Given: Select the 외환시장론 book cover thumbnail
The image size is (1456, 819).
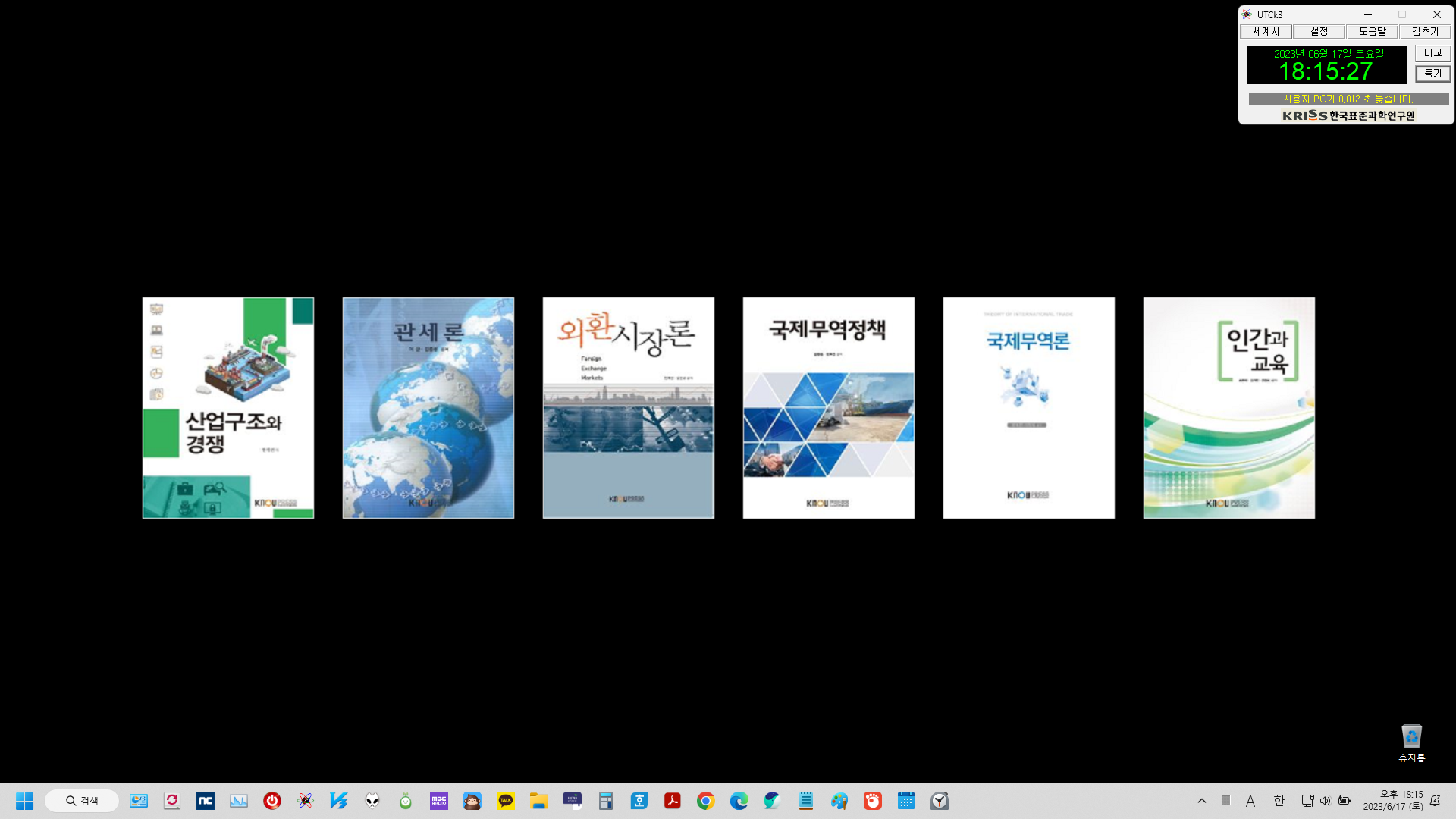Looking at the screenshot, I should pos(628,408).
